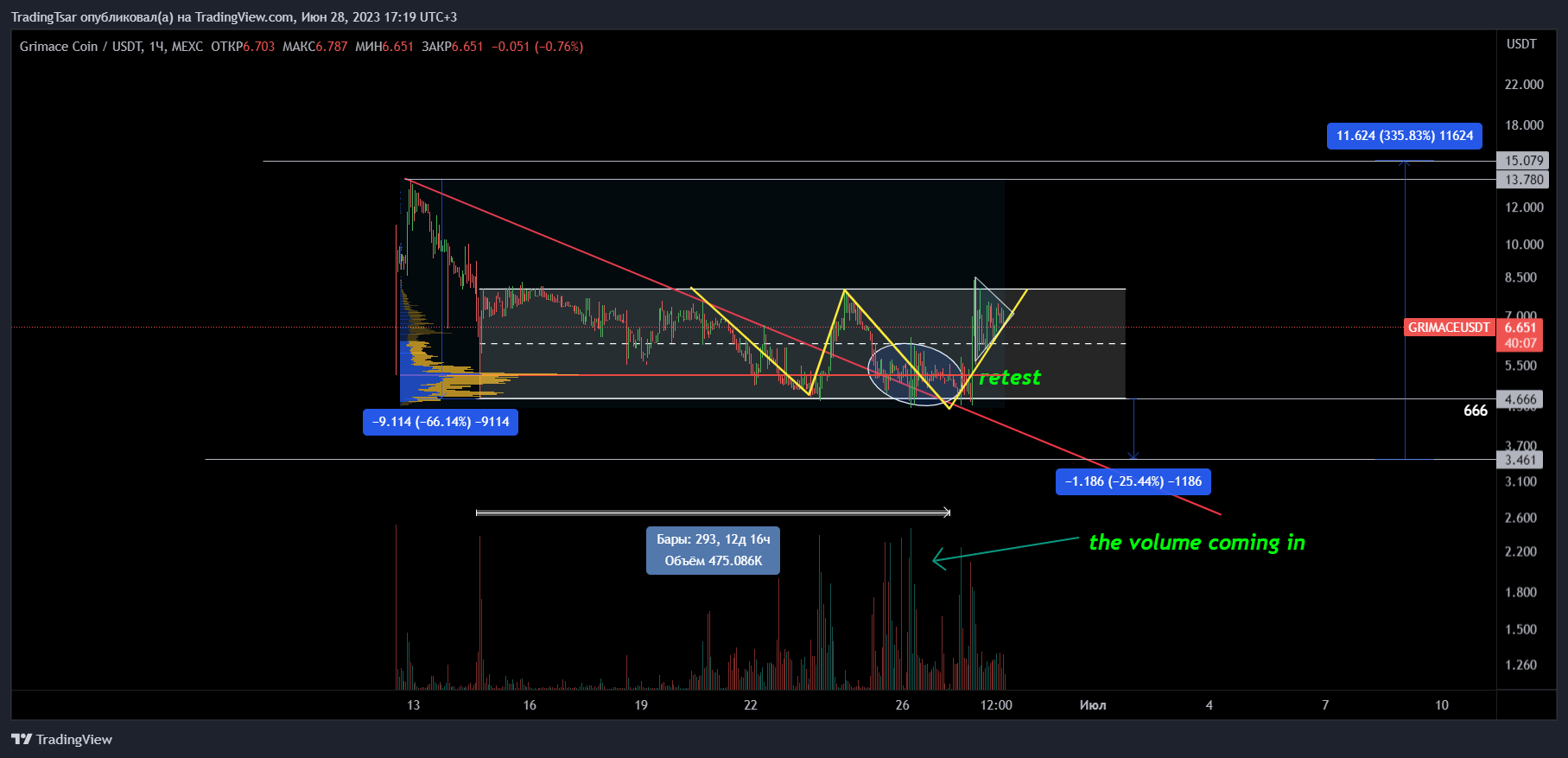Click the 1.500 price axis label
Viewport: 1568px width, 758px height.
(x=1520, y=629)
